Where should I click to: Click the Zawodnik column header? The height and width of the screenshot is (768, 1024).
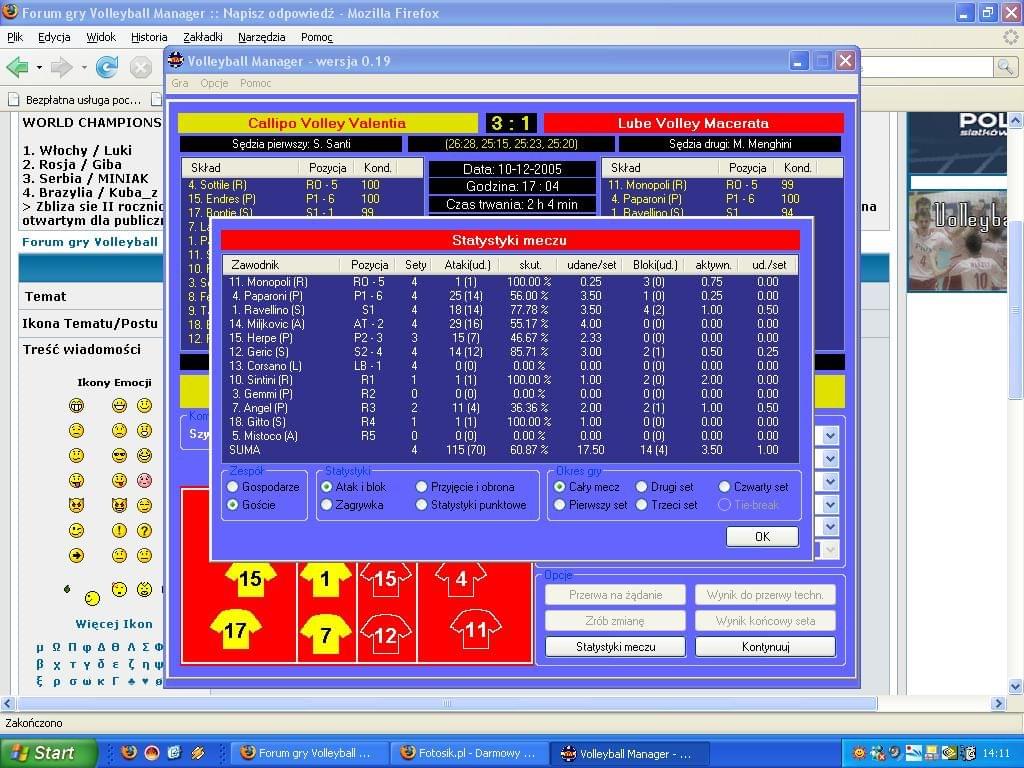click(255, 265)
